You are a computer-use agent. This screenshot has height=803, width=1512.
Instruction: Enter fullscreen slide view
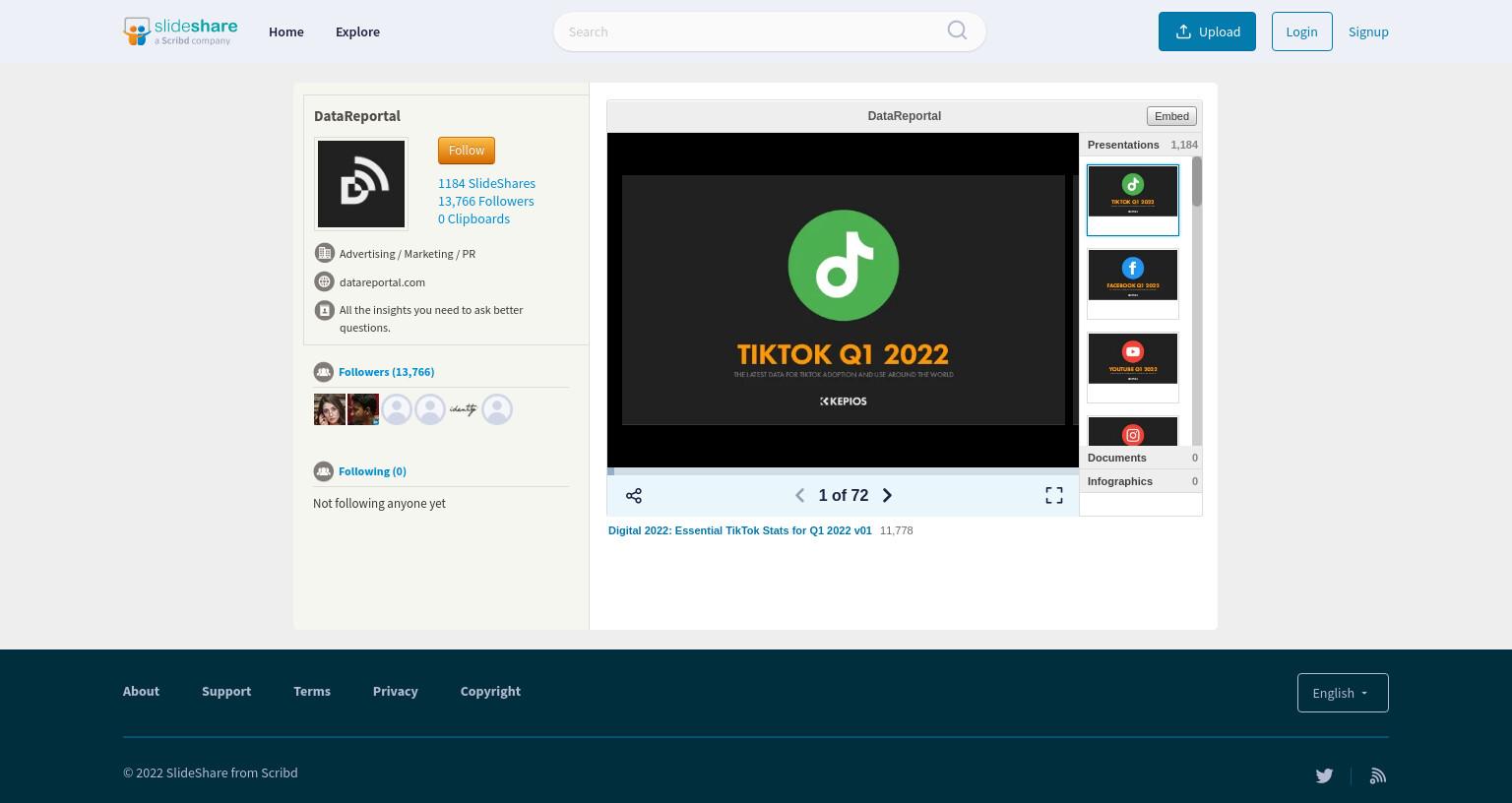click(x=1054, y=496)
